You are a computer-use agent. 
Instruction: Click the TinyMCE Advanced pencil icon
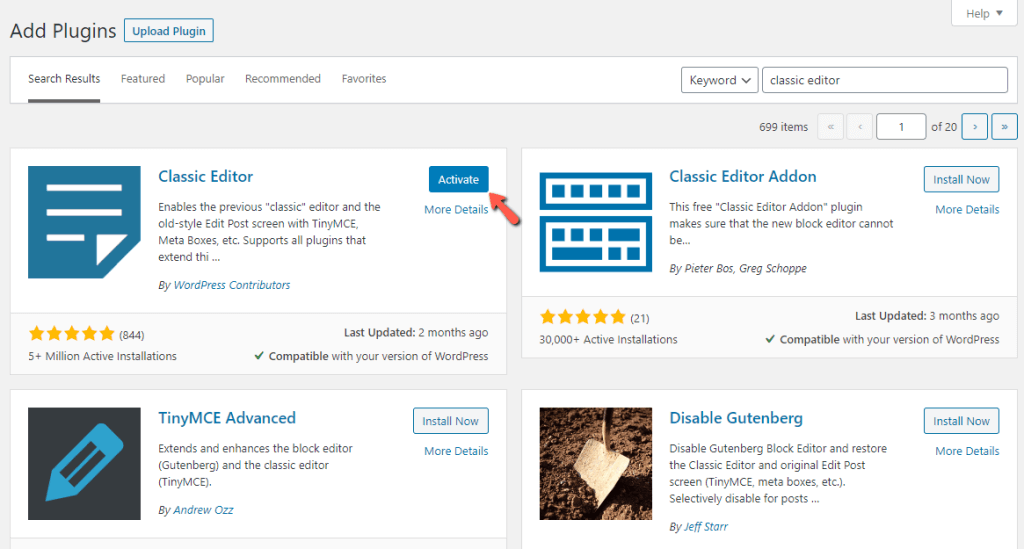pos(84,463)
